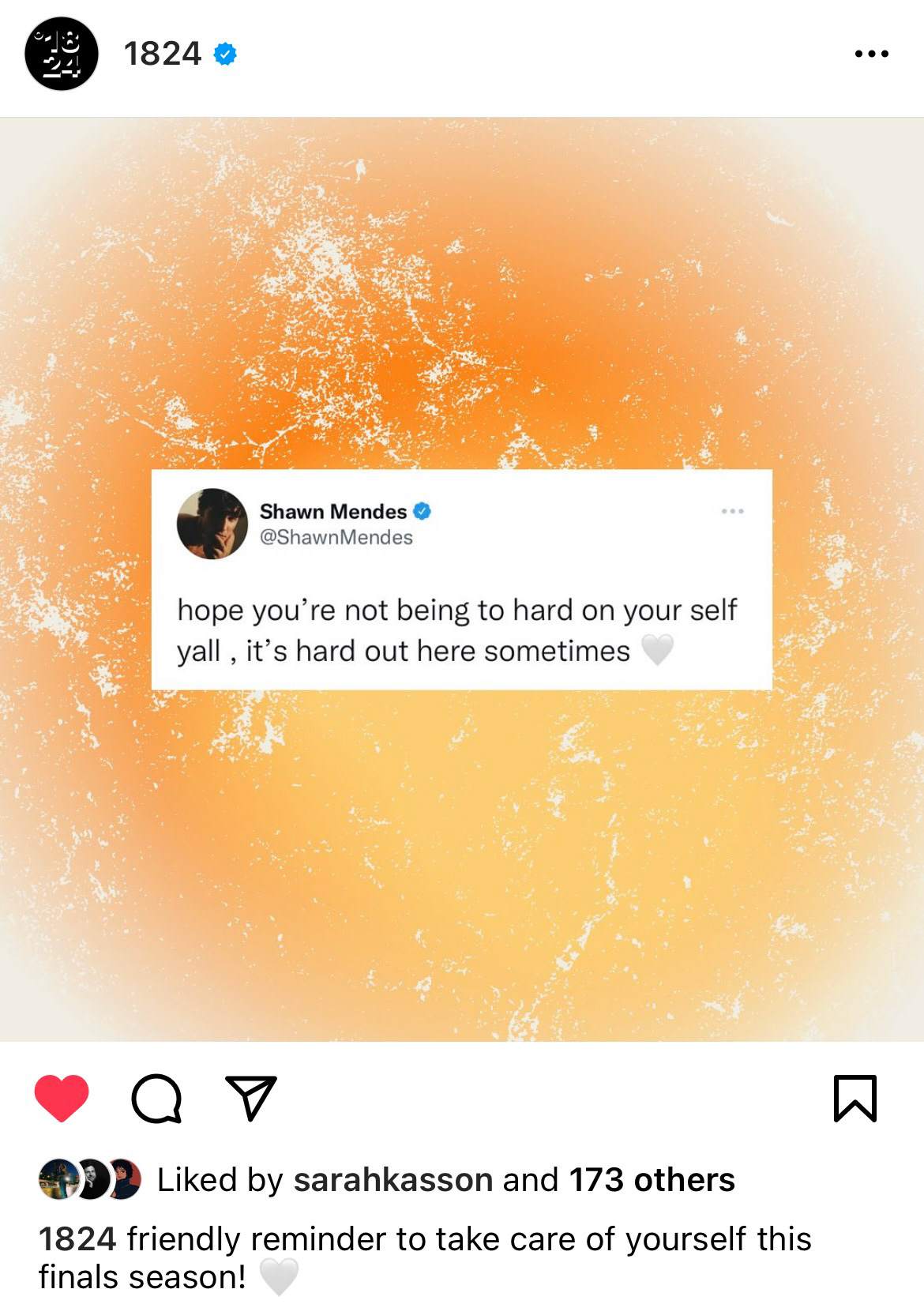
Task: Click the @ShawnMendes handle
Action: pyautogui.click(x=336, y=538)
